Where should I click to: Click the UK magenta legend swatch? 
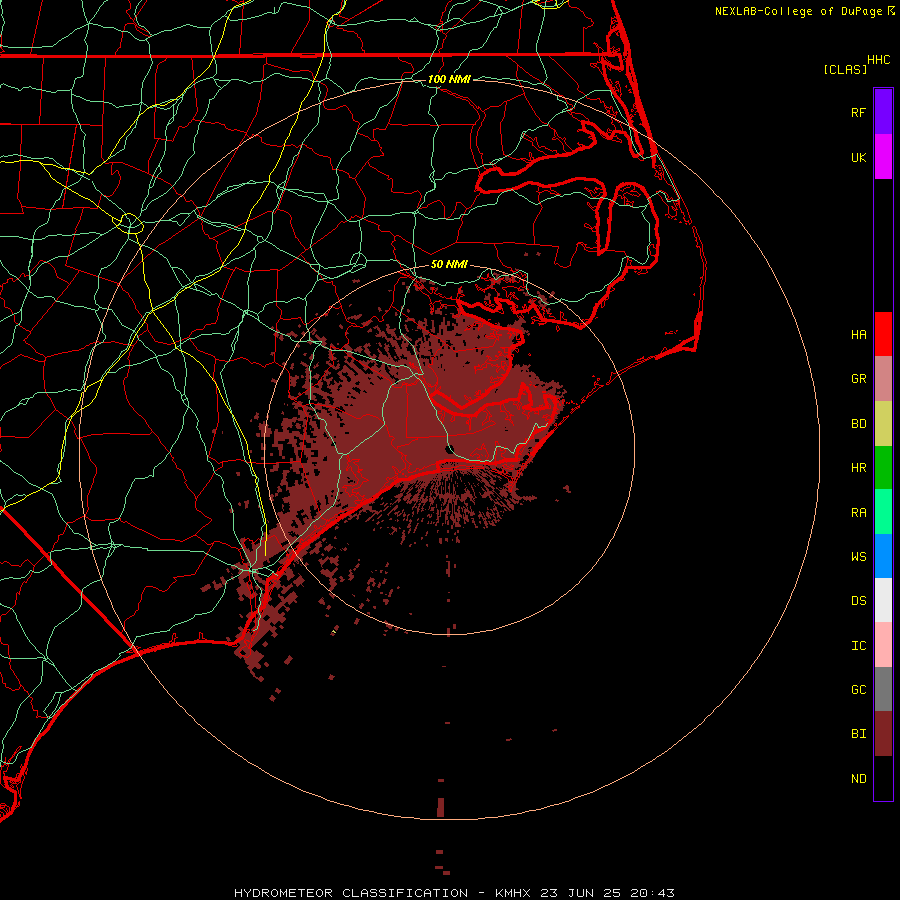883,157
